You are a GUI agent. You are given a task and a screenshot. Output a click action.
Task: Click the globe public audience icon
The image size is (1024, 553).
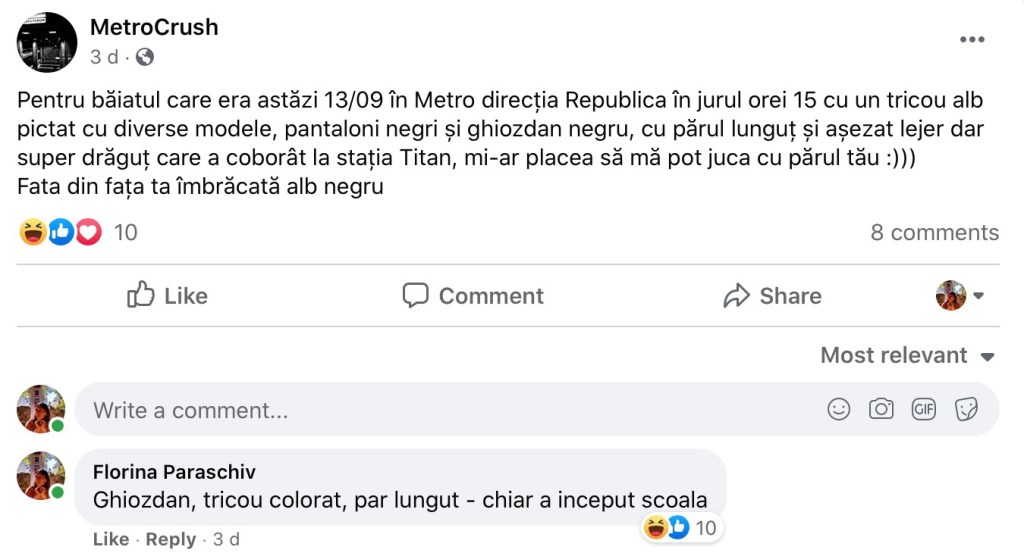(144, 57)
